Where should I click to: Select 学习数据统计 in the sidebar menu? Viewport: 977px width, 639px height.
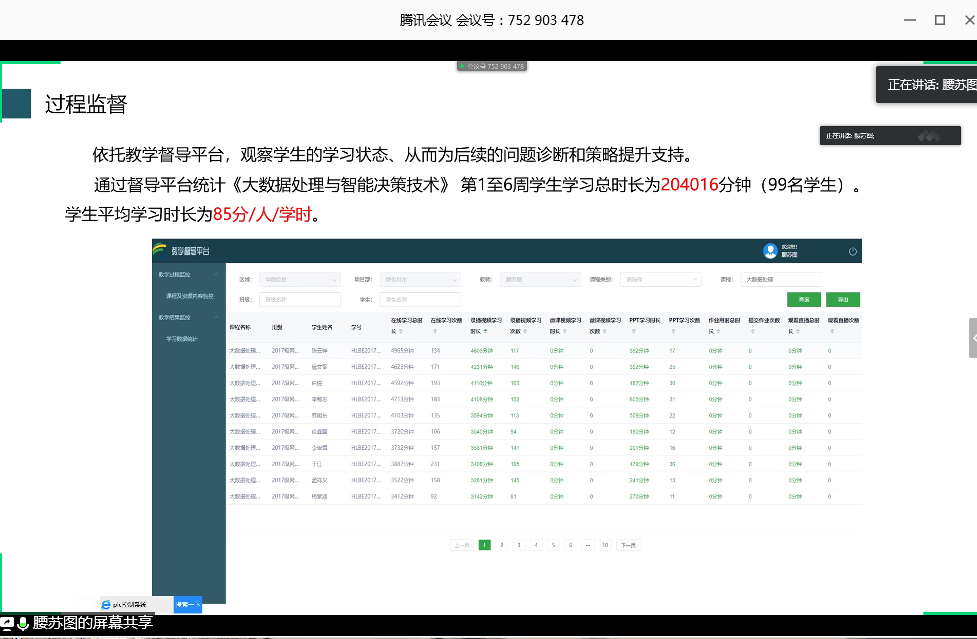(181, 339)
